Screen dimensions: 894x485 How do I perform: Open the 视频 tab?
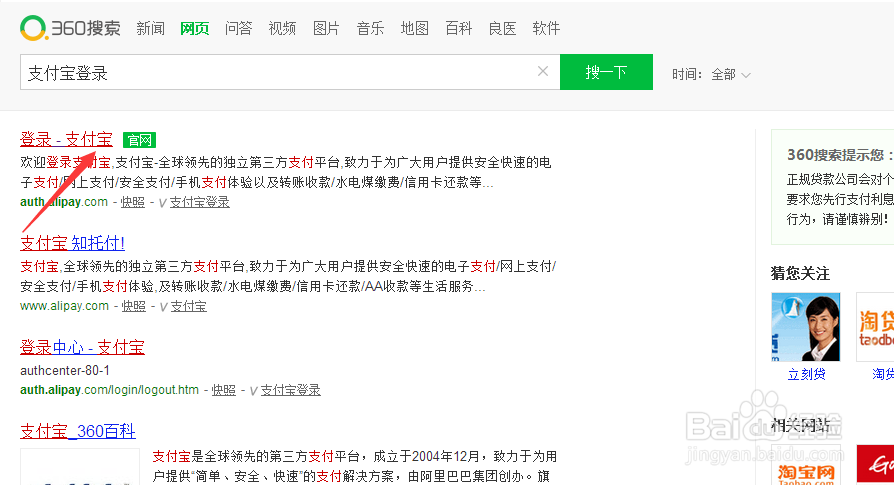click(x=282, y=28)
